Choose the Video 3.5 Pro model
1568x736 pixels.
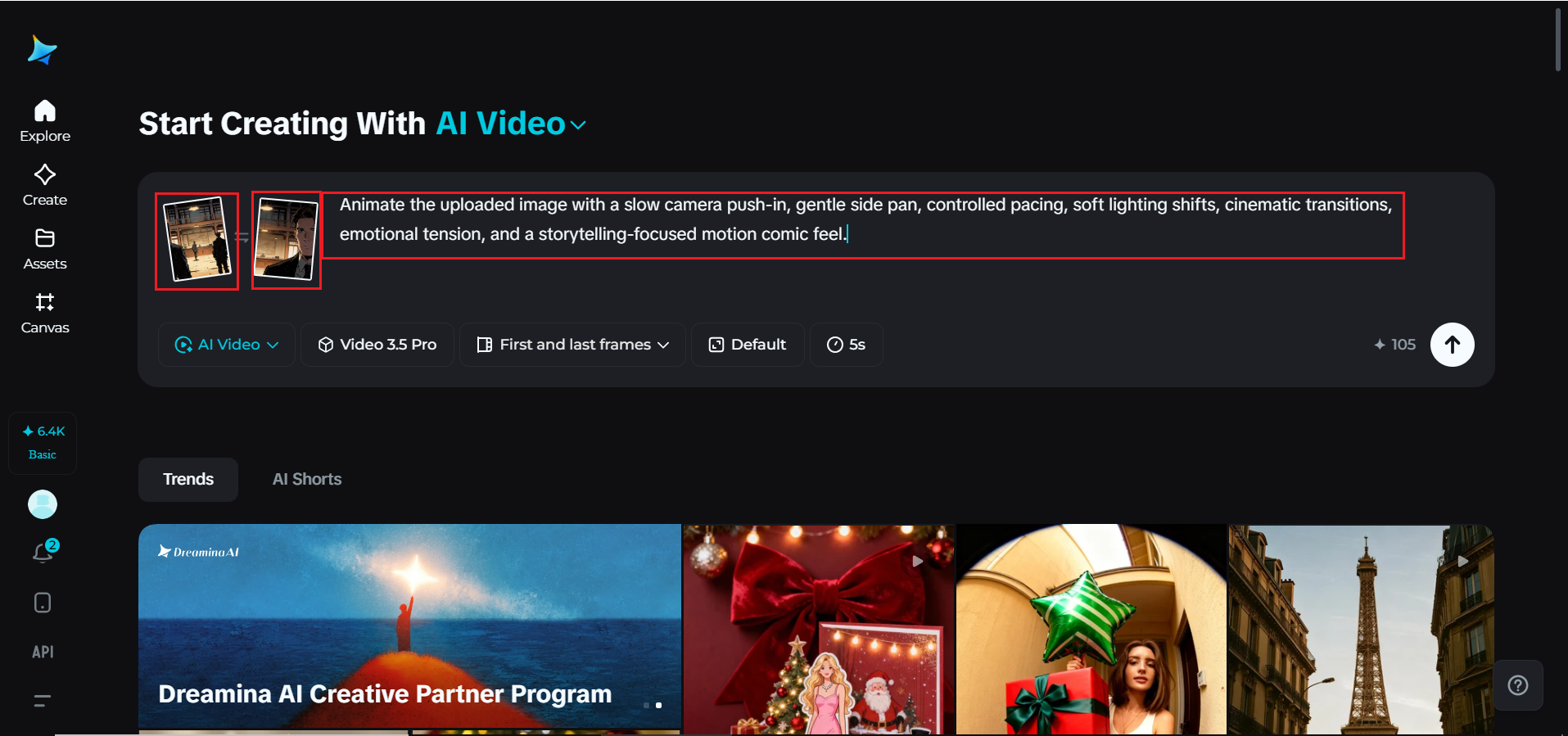coord(377,345)
